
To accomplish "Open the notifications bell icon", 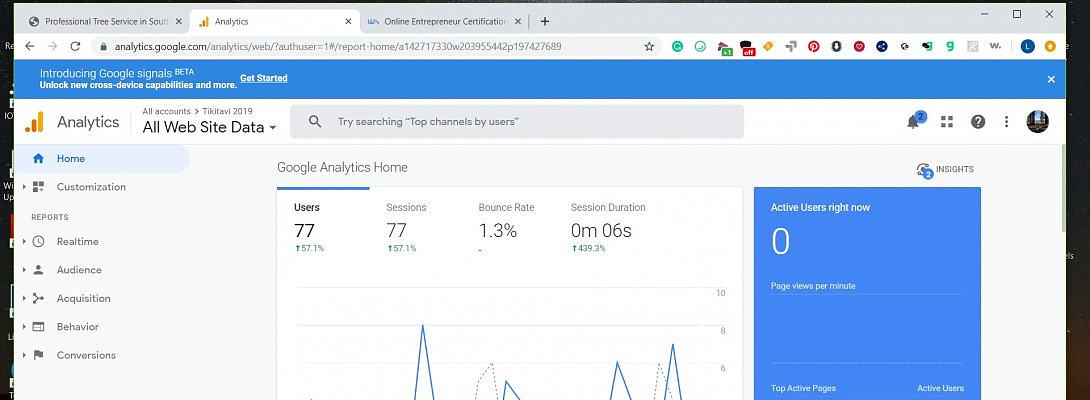I will tap(913, 122).
